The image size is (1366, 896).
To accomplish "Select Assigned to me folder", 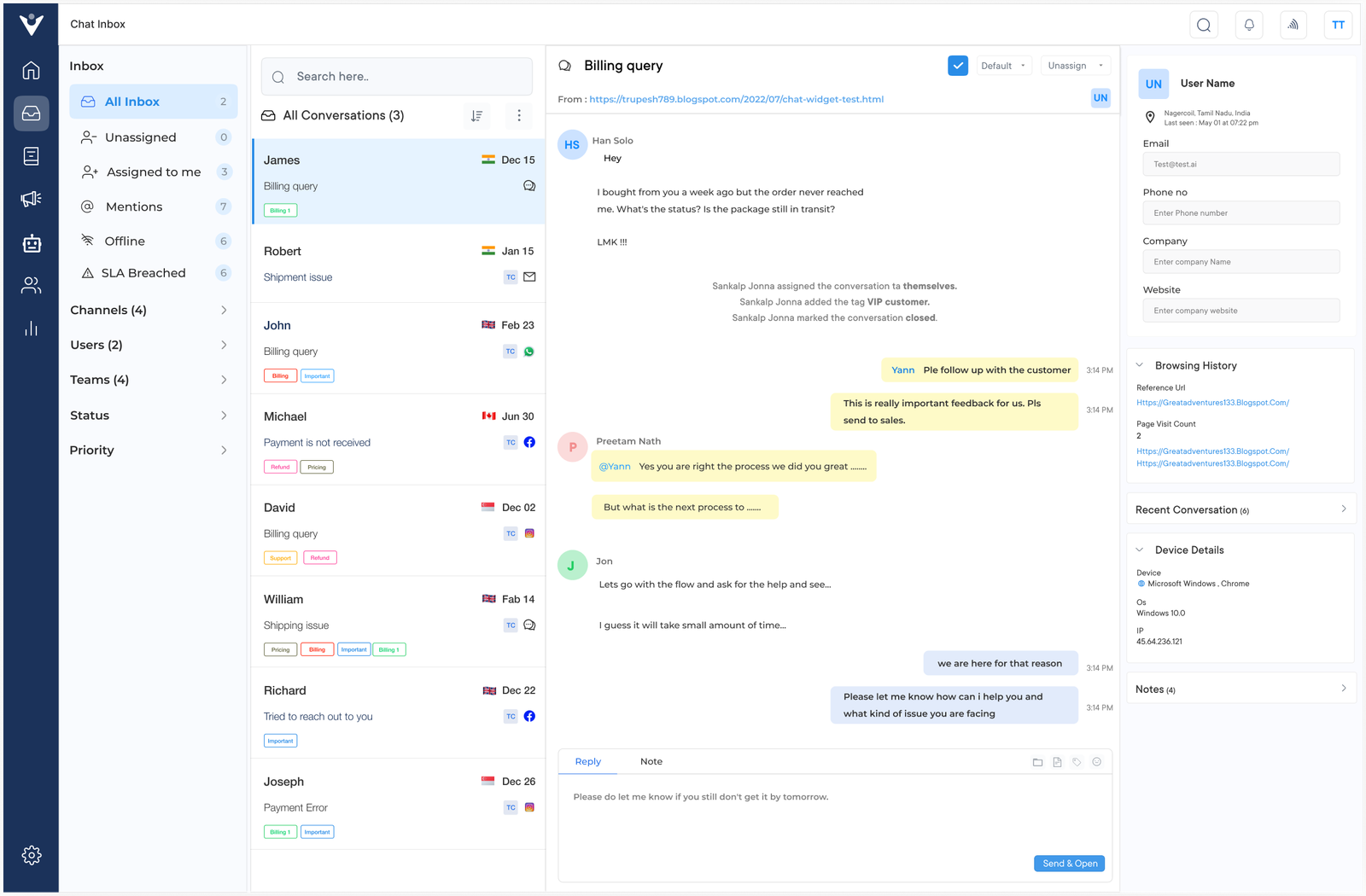I will [154, 172].
